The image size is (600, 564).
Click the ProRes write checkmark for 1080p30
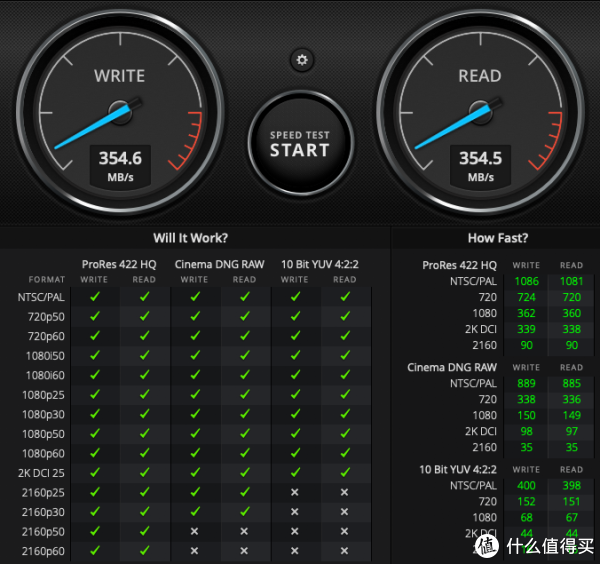(95, 414)
